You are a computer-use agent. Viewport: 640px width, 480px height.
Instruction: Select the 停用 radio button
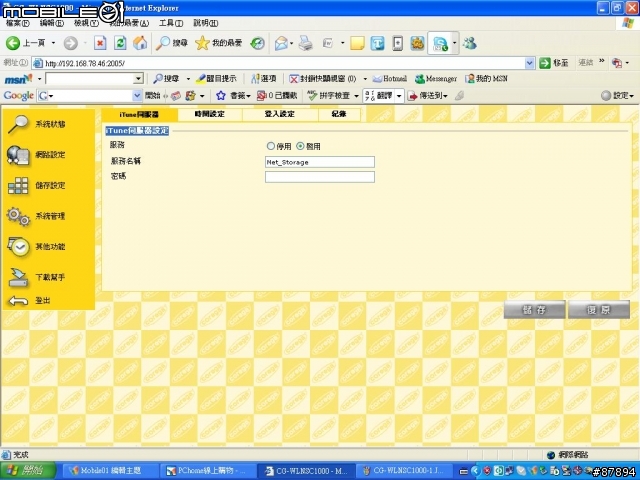(270, 146)
